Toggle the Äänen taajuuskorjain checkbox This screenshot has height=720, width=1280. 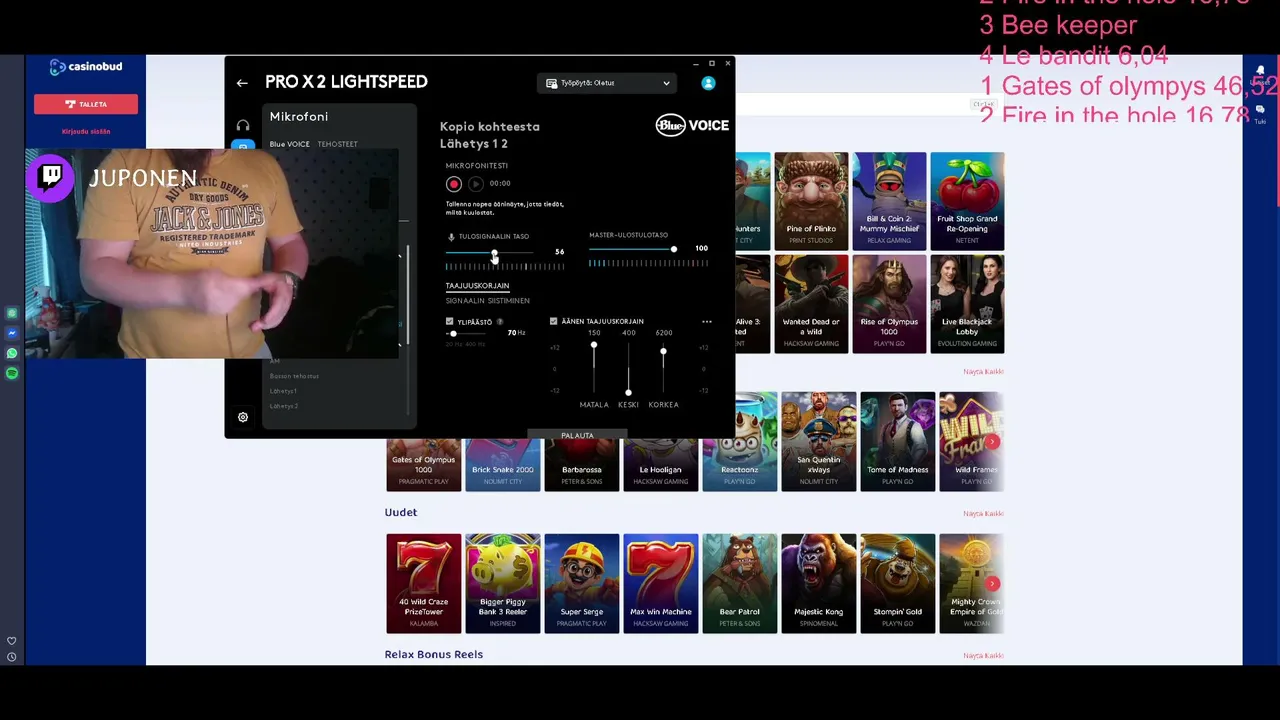(x=554, y=322)
